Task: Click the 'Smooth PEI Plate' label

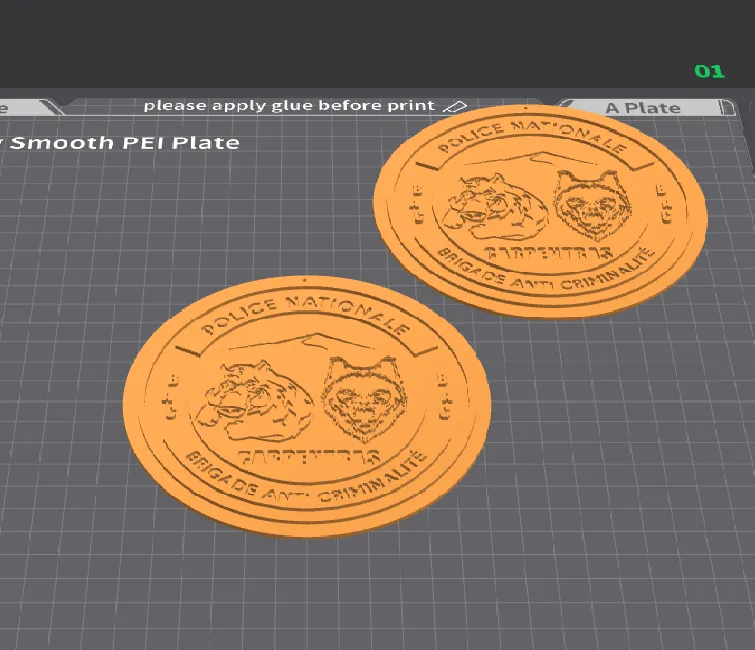Action: tap(125, 143)
